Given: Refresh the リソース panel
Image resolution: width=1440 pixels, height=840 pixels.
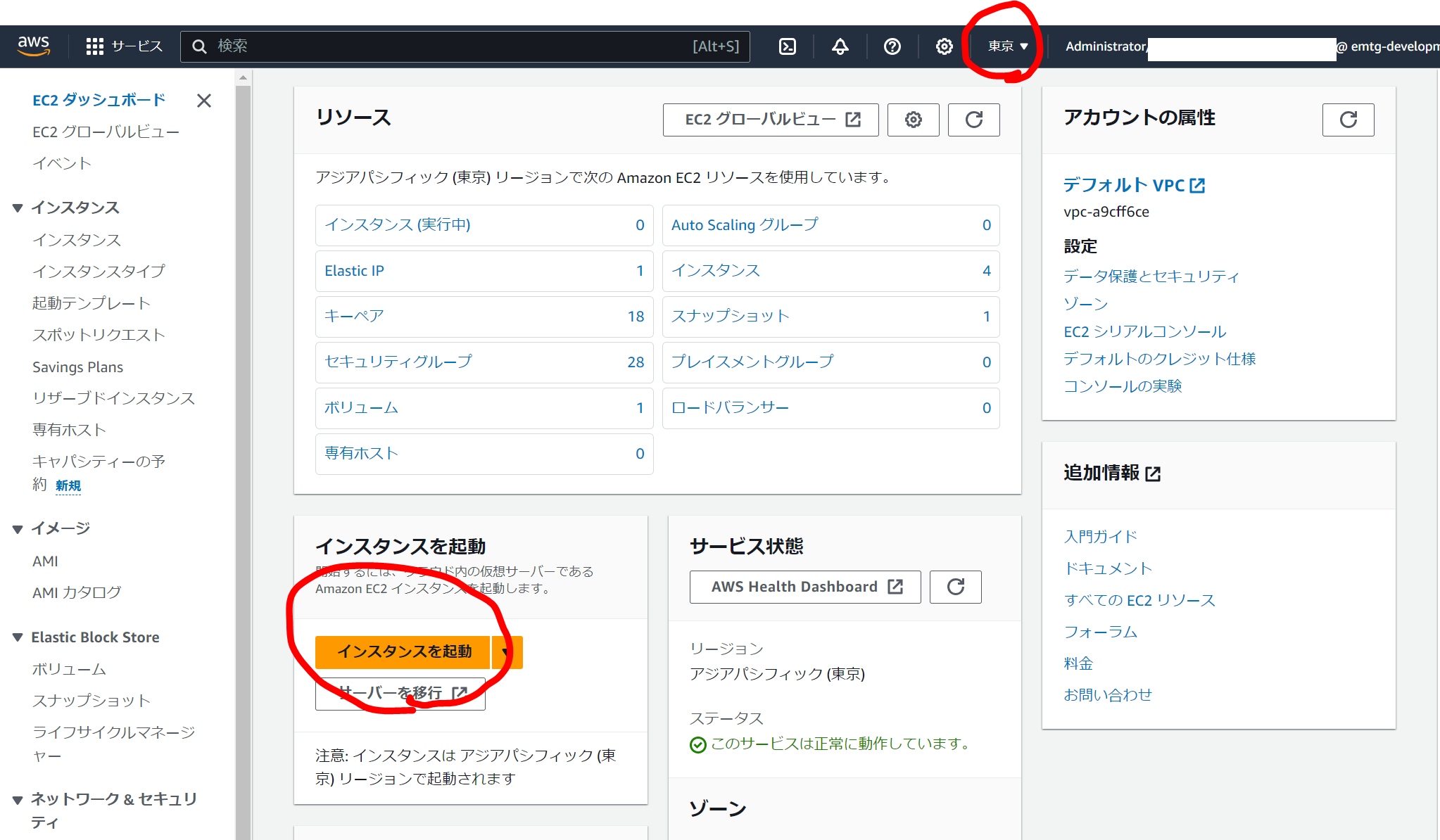Looking at the screenshot, I should (x=973, y=120).
